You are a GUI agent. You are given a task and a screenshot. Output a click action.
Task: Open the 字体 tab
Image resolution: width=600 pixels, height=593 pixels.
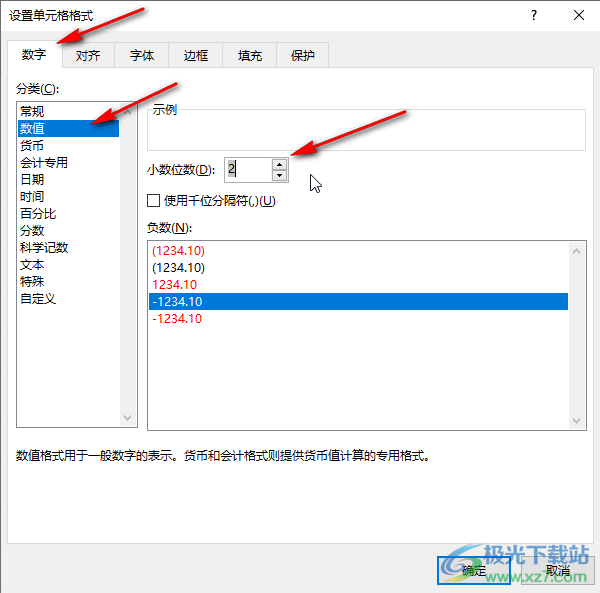(x=142, y=55)
